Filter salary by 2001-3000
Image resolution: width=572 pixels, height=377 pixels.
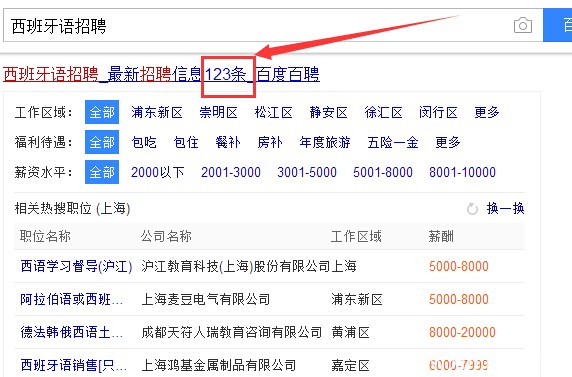[231, 172]
